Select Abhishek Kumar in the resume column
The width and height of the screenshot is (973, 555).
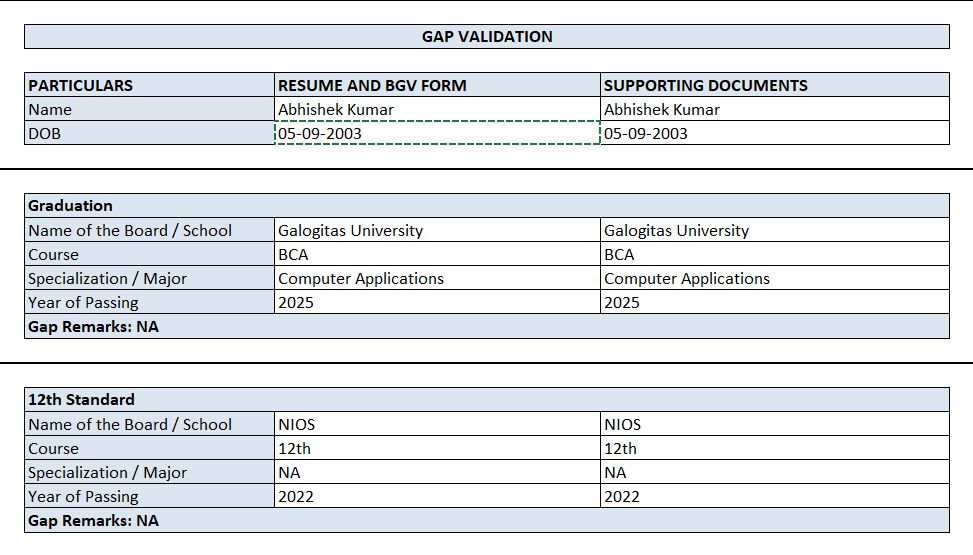pyautogui.click(x=437, y=109)
